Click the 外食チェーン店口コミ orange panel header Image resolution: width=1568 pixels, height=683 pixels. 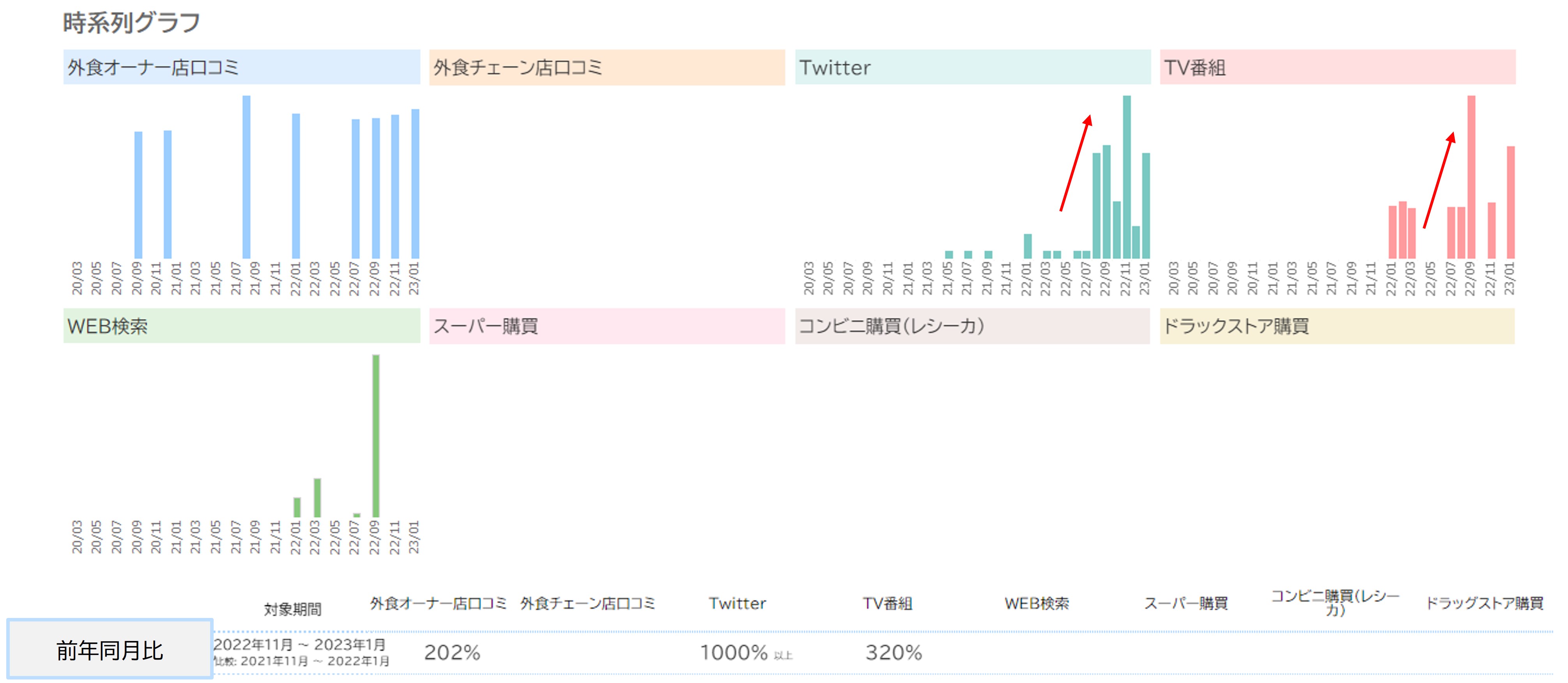(x=607, y=67)
